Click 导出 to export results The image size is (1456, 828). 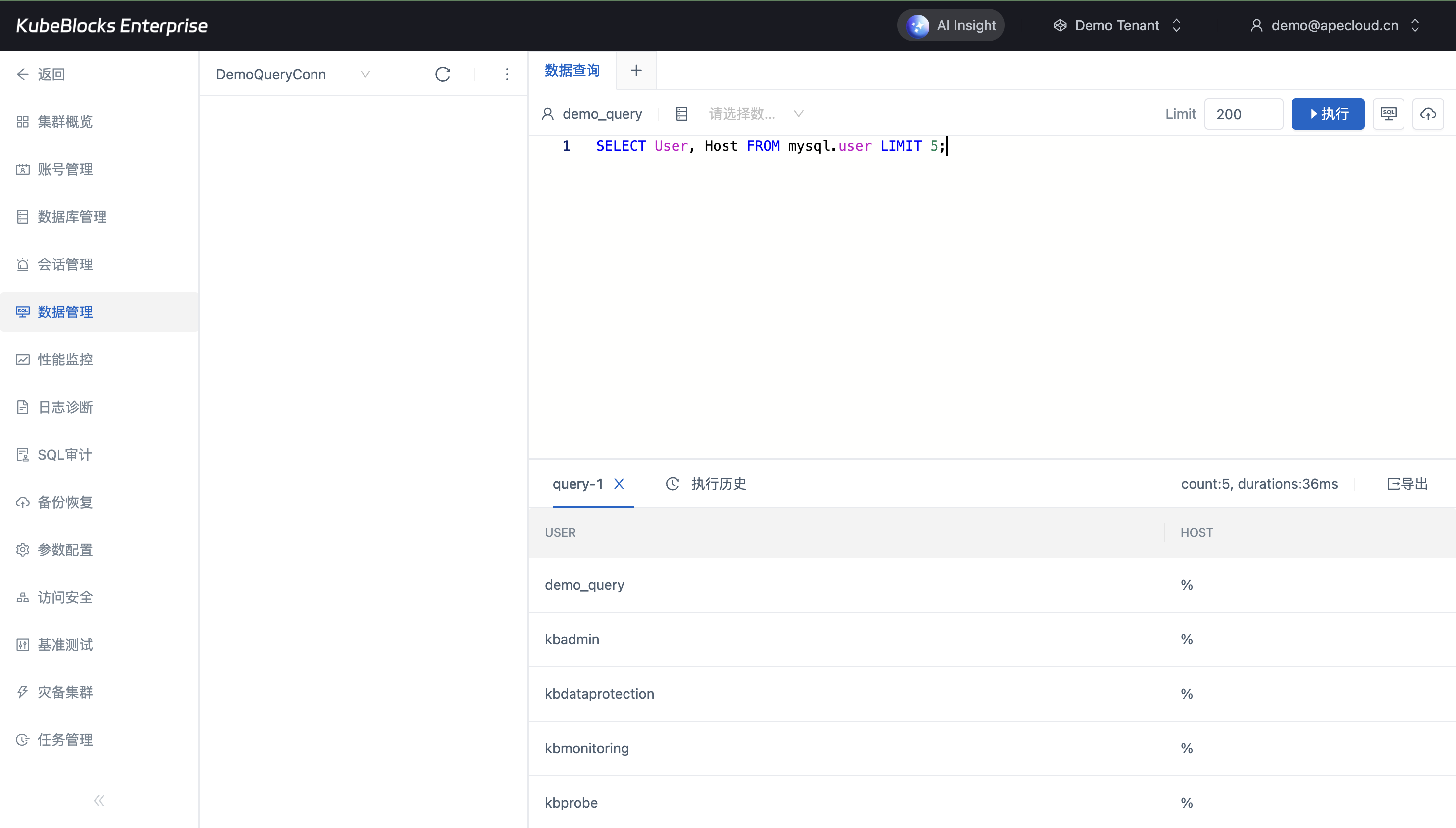coord(1407,484)
